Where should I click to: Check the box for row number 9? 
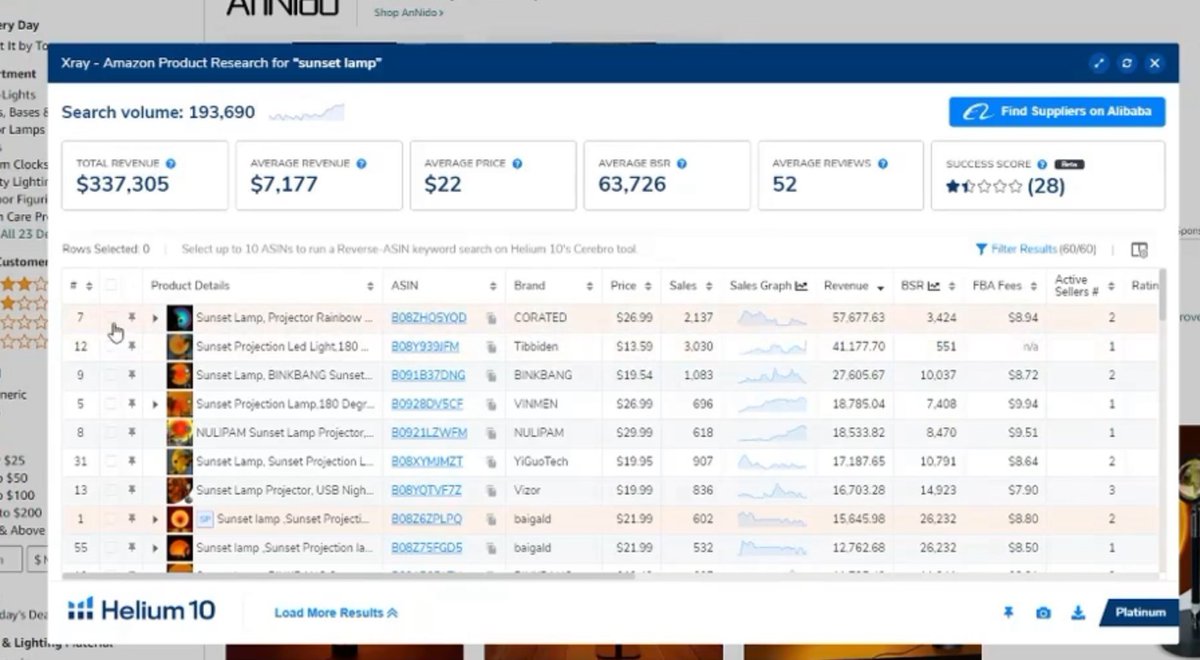pyautogui.click(x=111, y=375)
